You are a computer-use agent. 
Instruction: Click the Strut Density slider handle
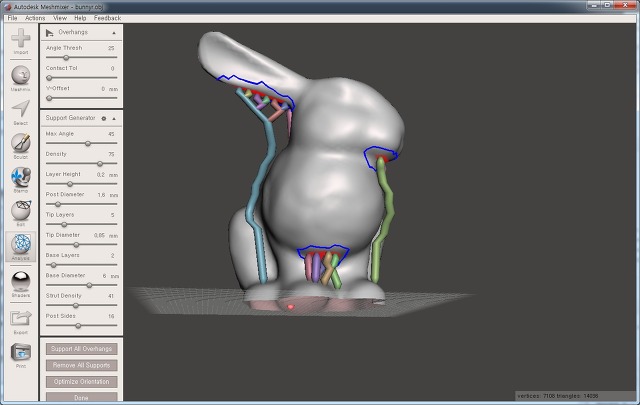tap(76, 305)
